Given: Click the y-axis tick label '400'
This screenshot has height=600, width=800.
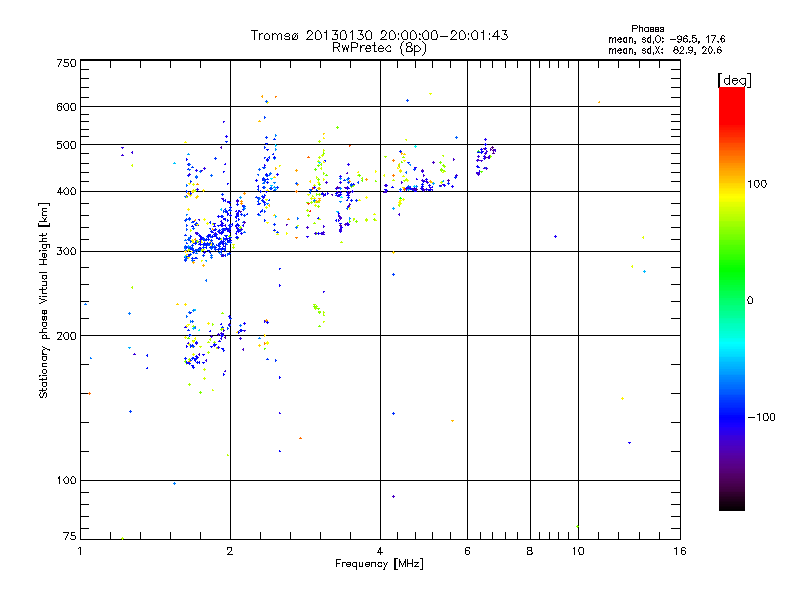Looking at the screenshot, I should pyautogui.click(x=67, y=192).
